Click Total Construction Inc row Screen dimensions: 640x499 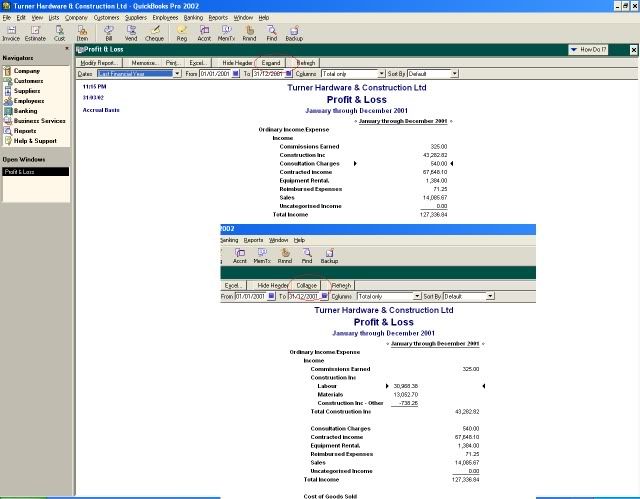[x=394, y=412]
